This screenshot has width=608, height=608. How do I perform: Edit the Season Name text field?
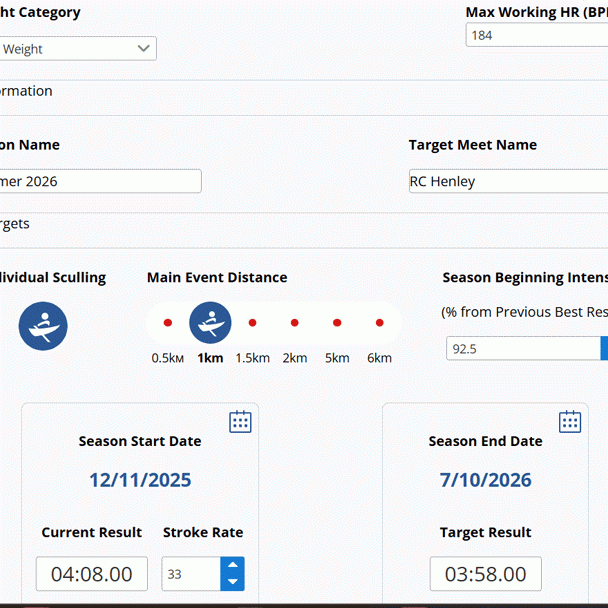100,181
